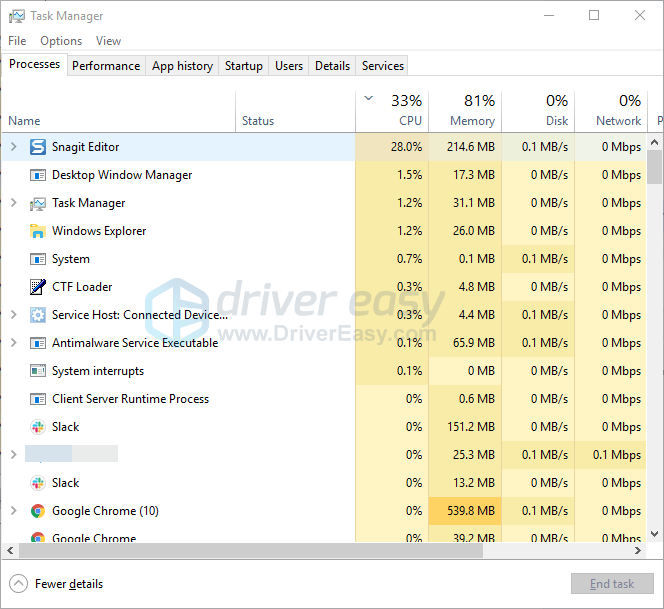Open the Startup tab
This screenshot has height=609, width=664.
tap(243, 66)
